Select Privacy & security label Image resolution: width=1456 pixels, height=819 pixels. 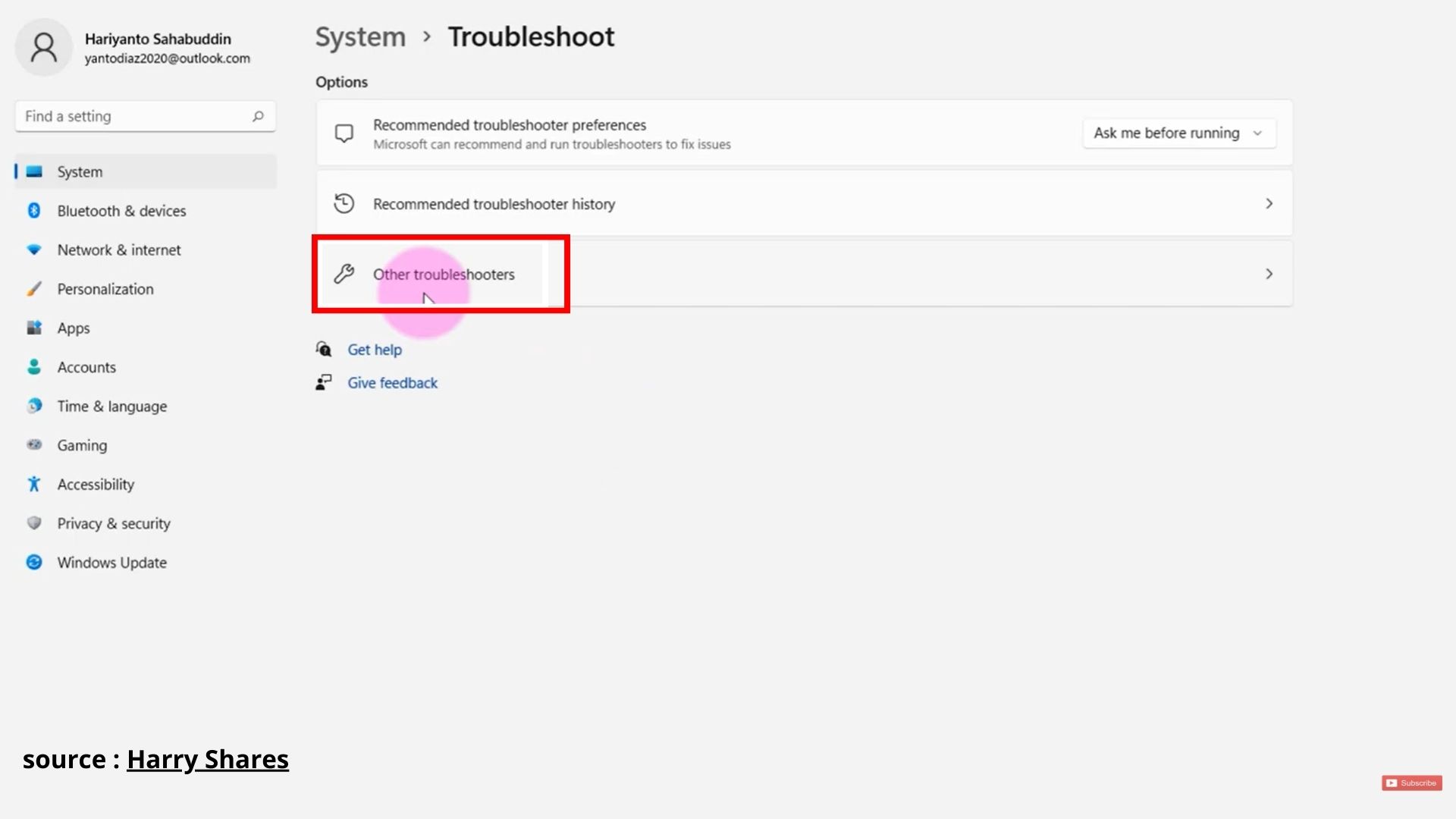[114, 523]
